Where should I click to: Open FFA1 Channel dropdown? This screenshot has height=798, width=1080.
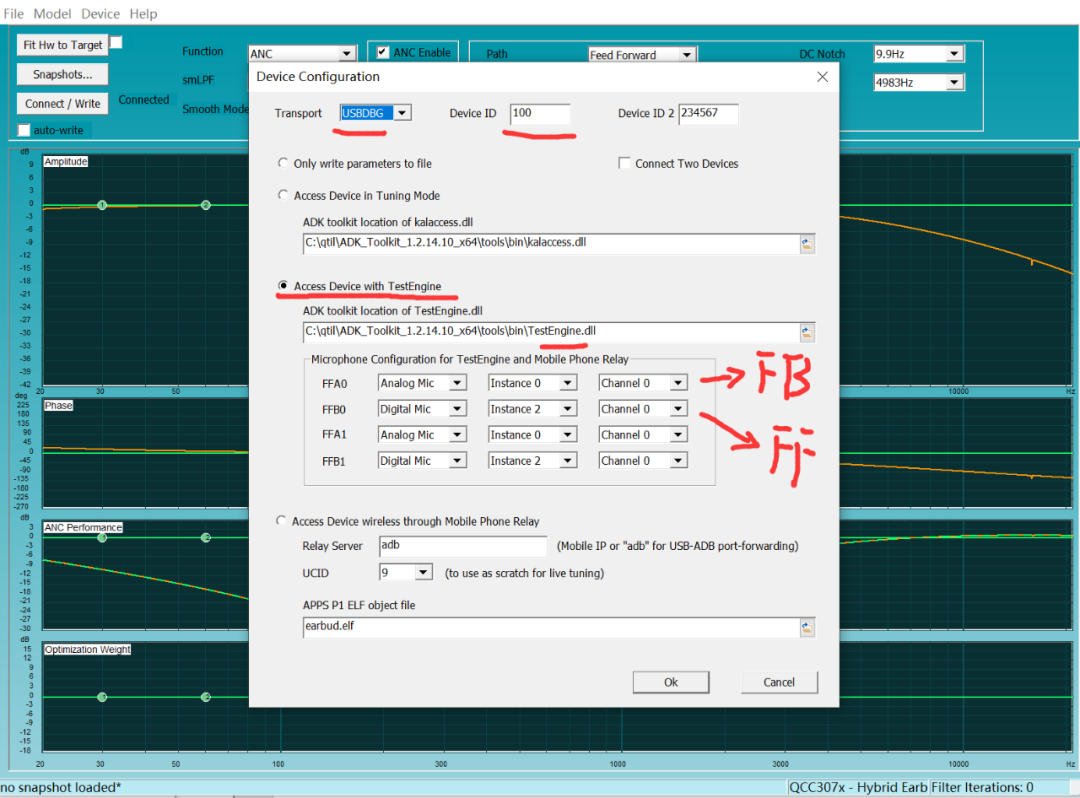pyautogui.click(x=678, y=434)
